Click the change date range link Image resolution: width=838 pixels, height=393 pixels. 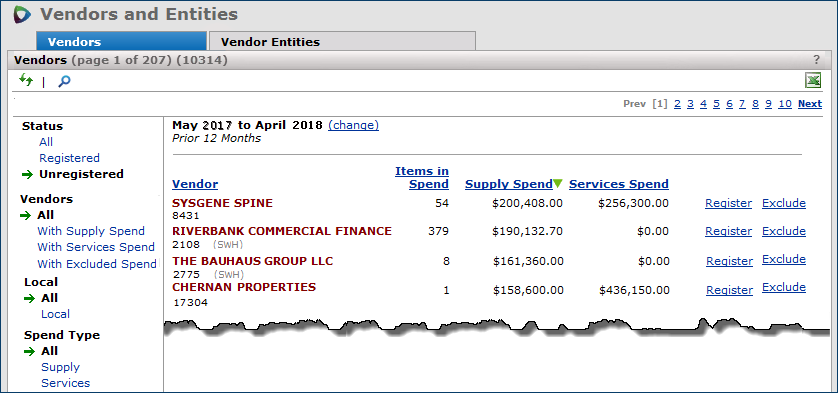click(x=353, y=125)
